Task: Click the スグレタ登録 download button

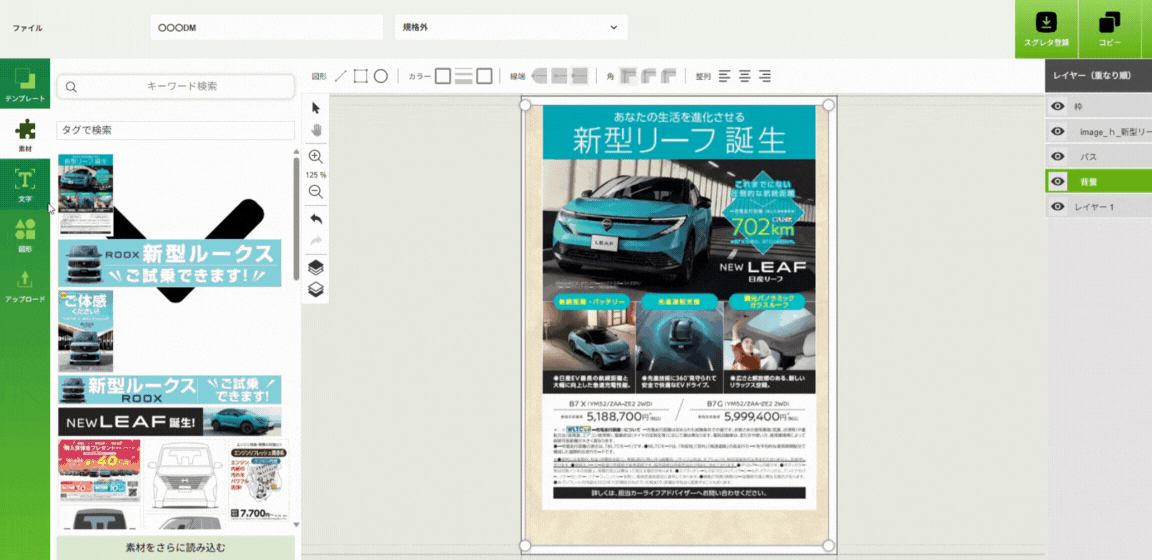Action: 1046,29
